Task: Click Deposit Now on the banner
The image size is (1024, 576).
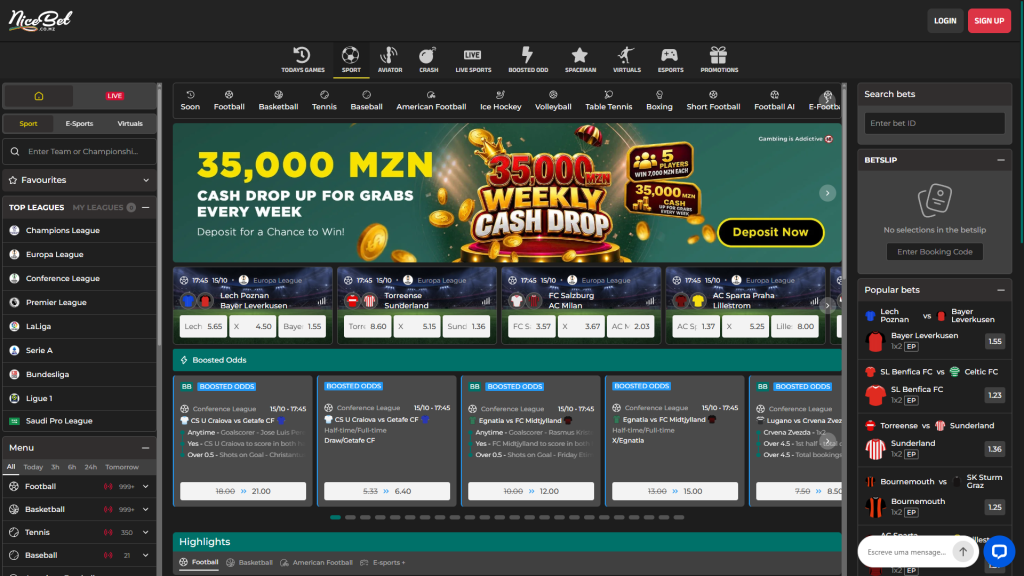Action: (770, 232)
